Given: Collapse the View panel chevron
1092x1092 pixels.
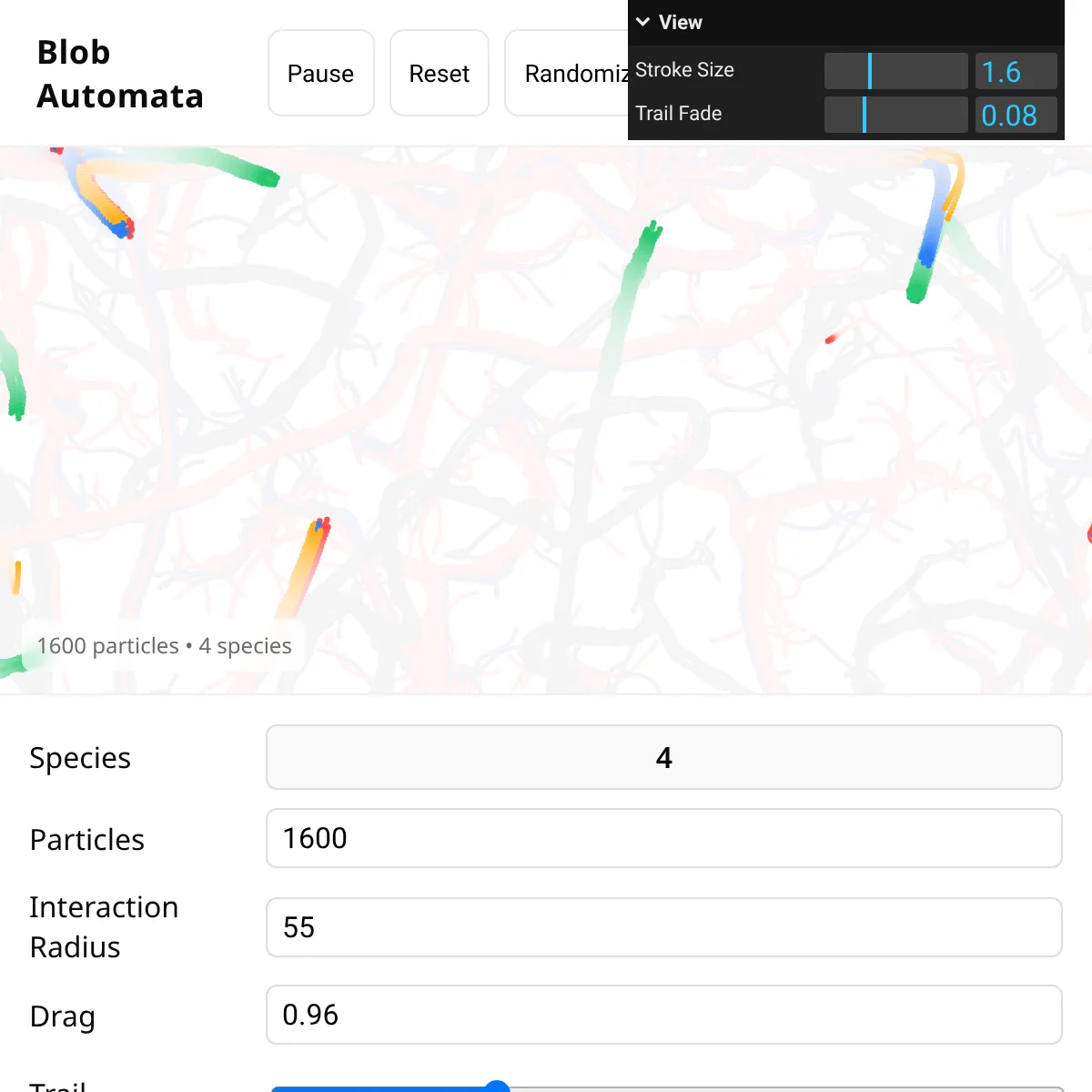Looking at the screenshot, I should (x=642, y=22).
